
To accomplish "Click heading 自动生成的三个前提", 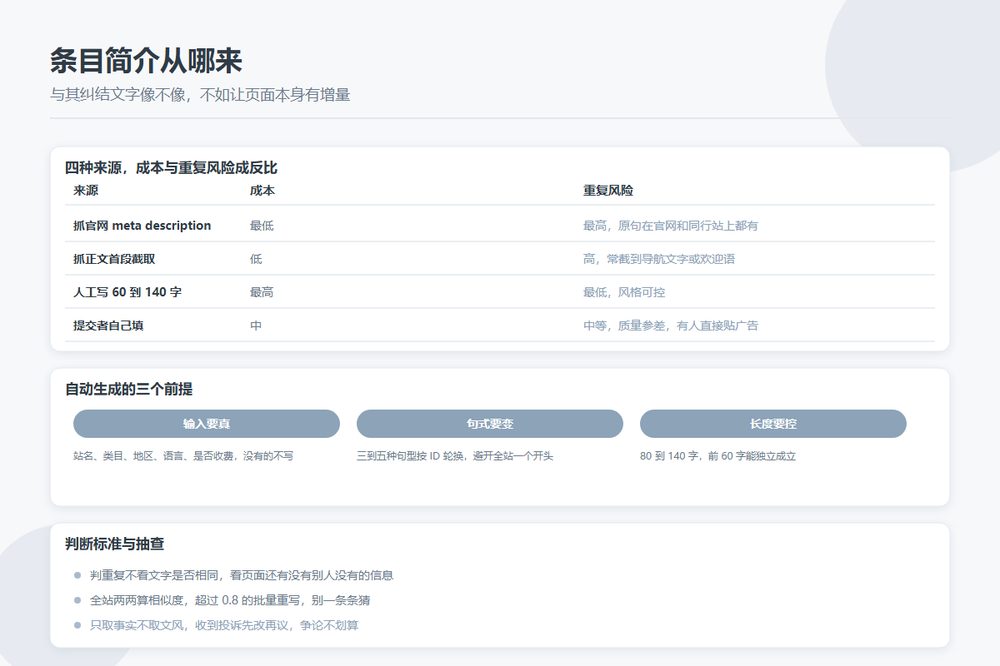I will pyautogui.click(x=129, y=389).
